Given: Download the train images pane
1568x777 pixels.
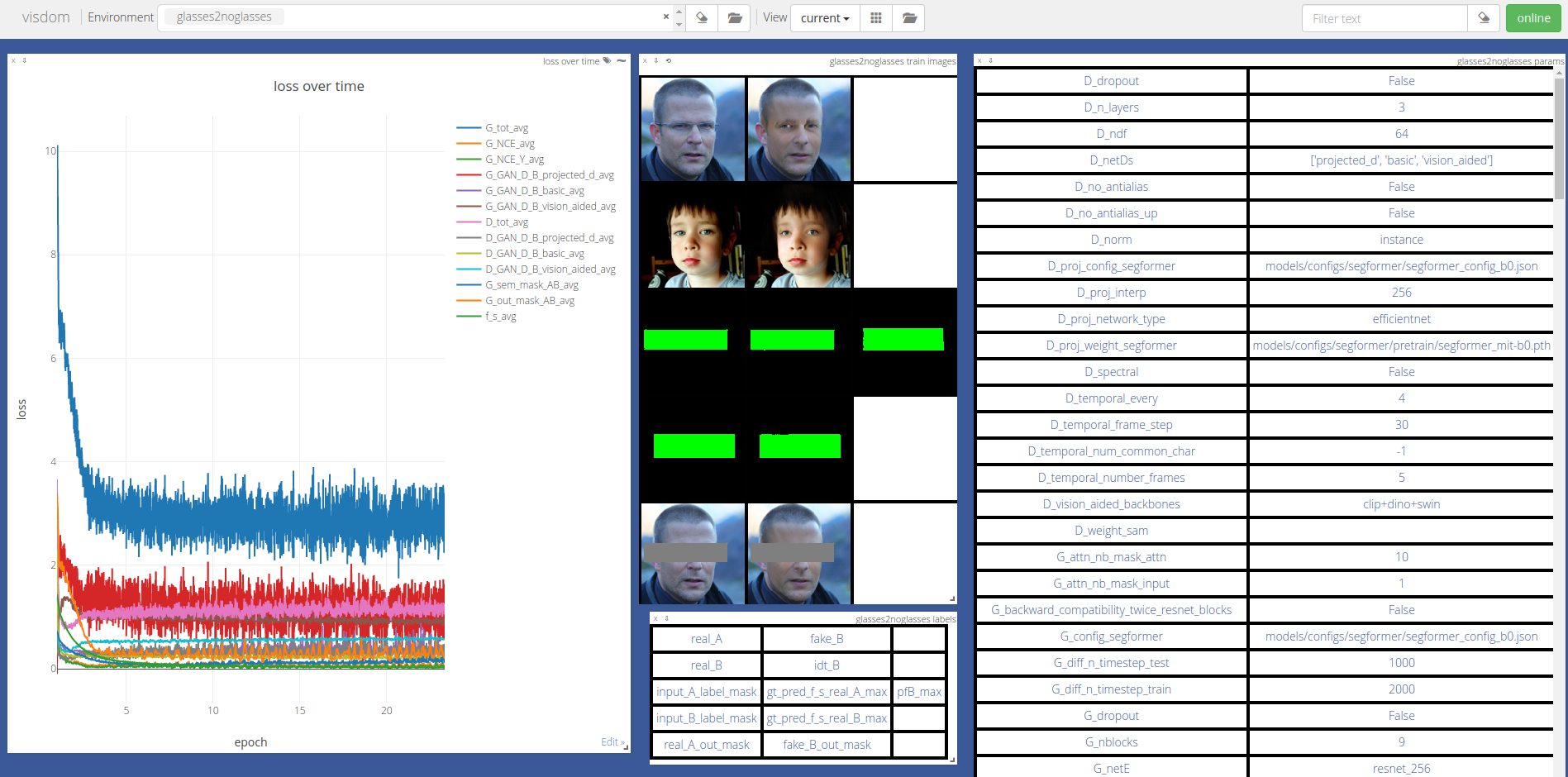Looking at the screenshot, I should [656, 60].
